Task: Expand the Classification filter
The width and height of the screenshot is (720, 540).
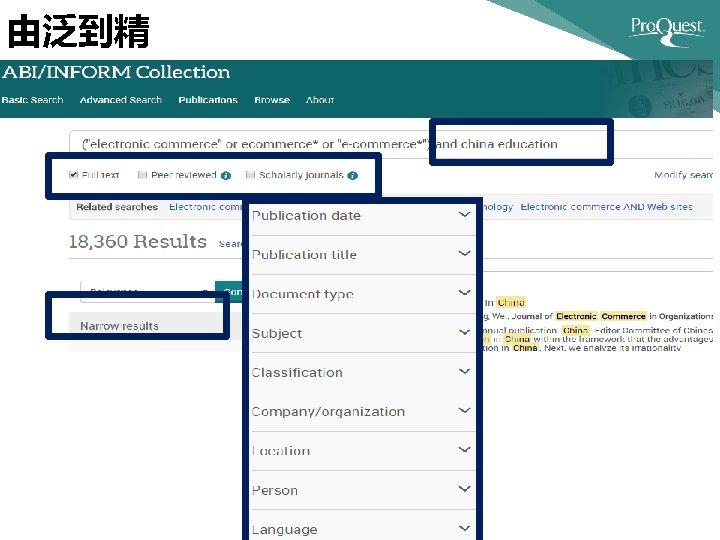Action: pos(362,372)
